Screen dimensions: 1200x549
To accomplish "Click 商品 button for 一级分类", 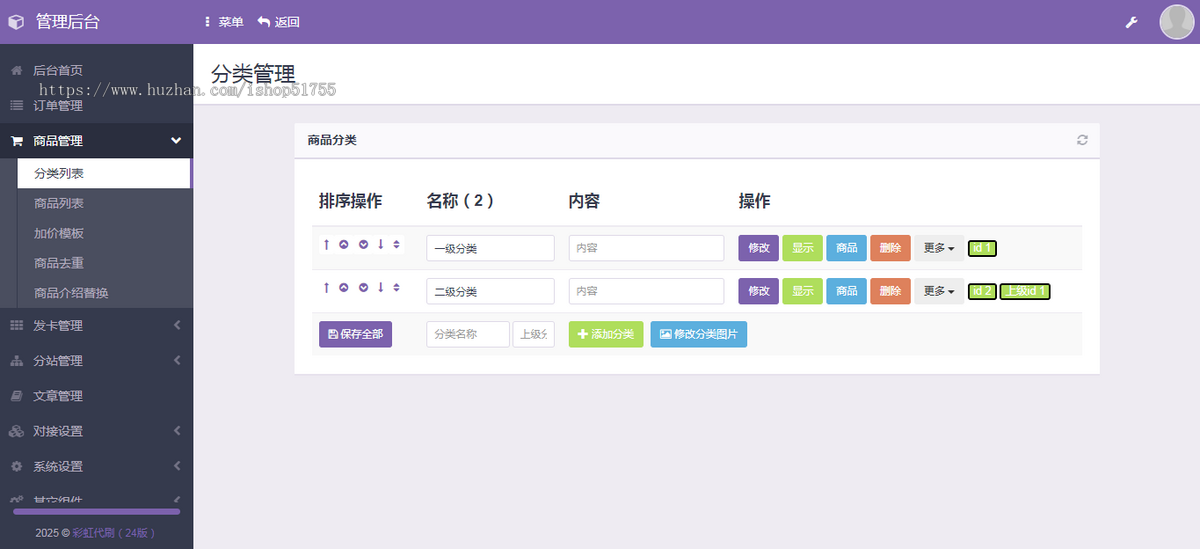I will 846,248.
